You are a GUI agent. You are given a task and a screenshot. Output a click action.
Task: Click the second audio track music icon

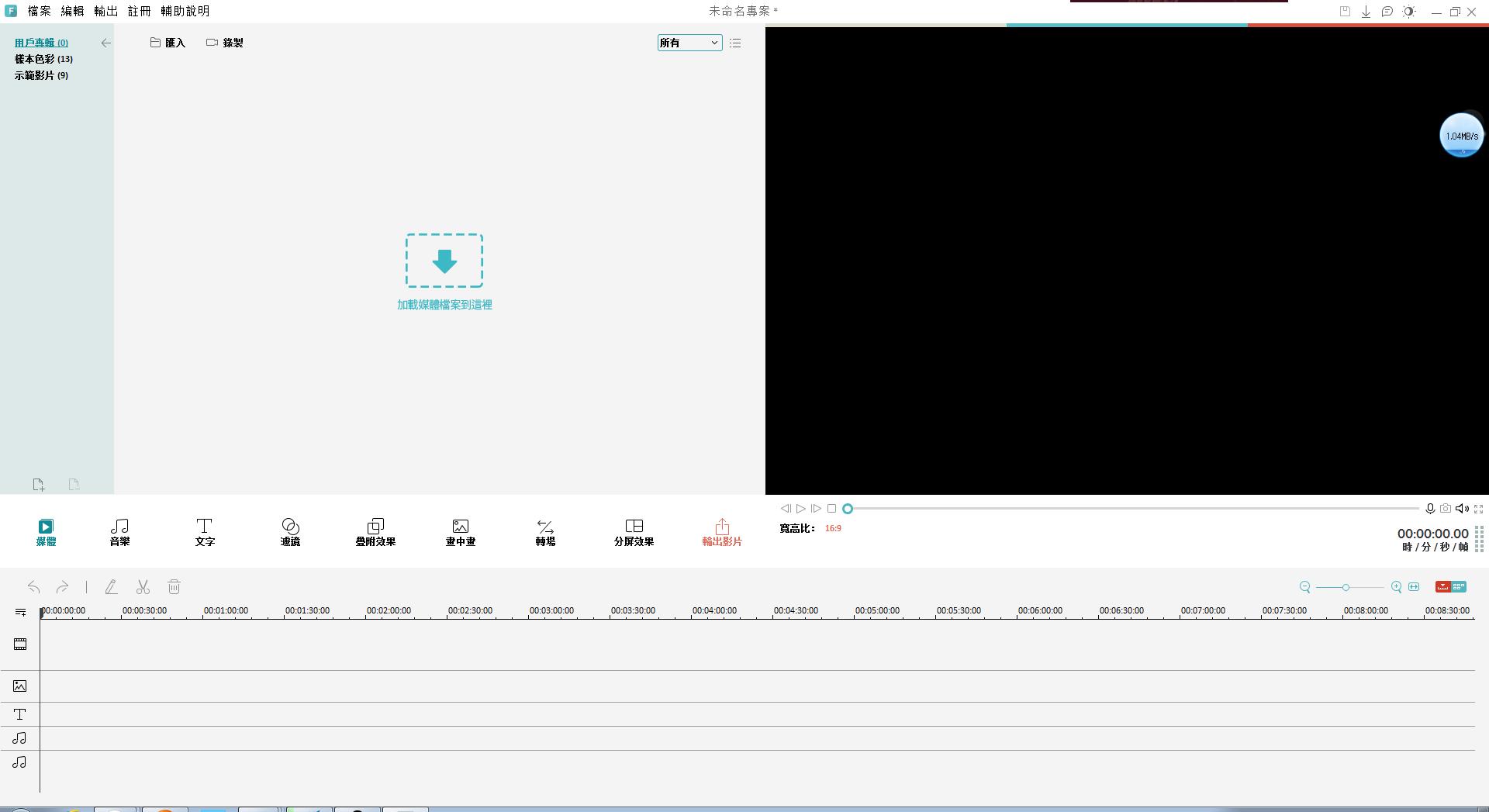click(x=20, y=762)
